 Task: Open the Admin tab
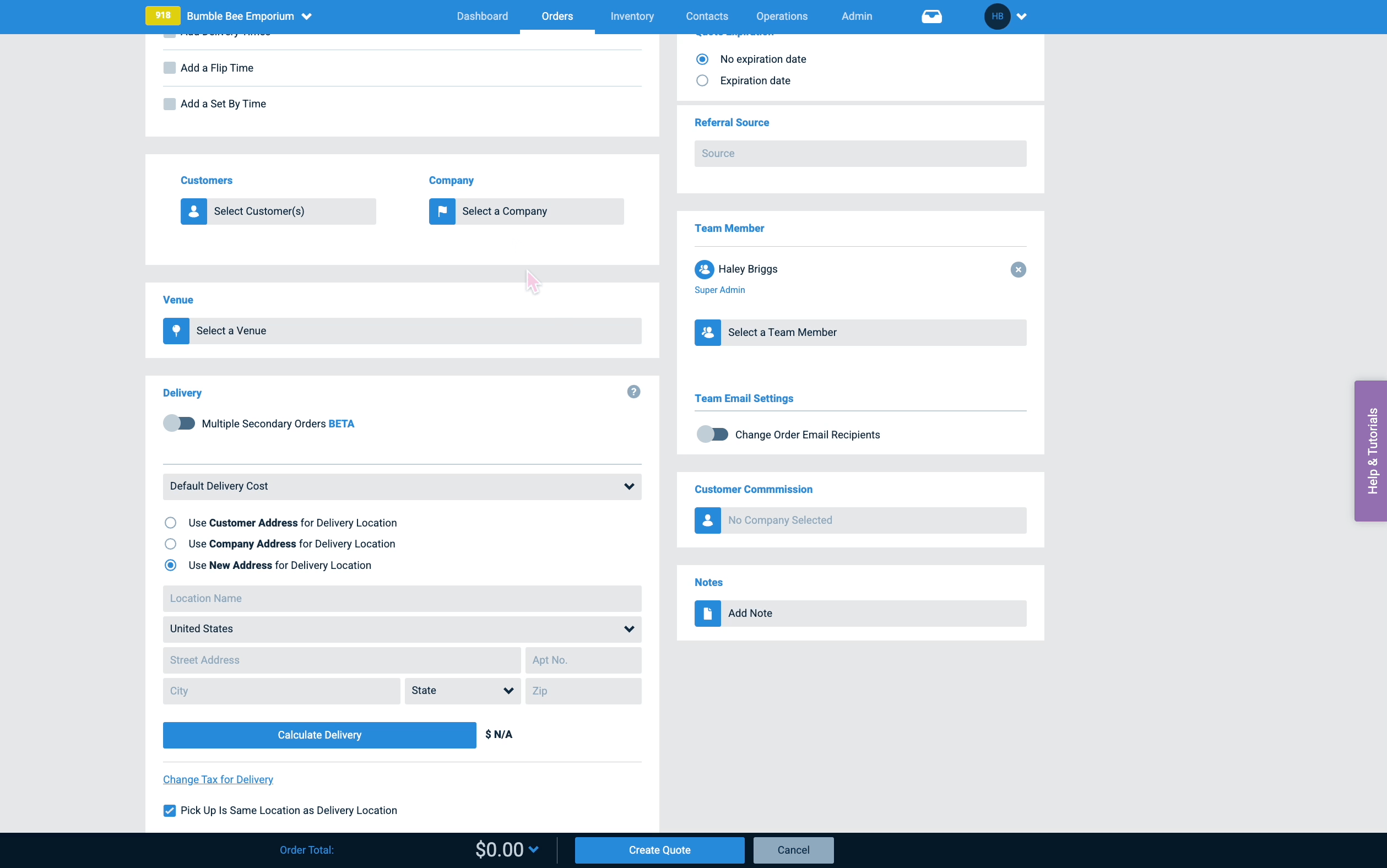[x=857, y=16]
